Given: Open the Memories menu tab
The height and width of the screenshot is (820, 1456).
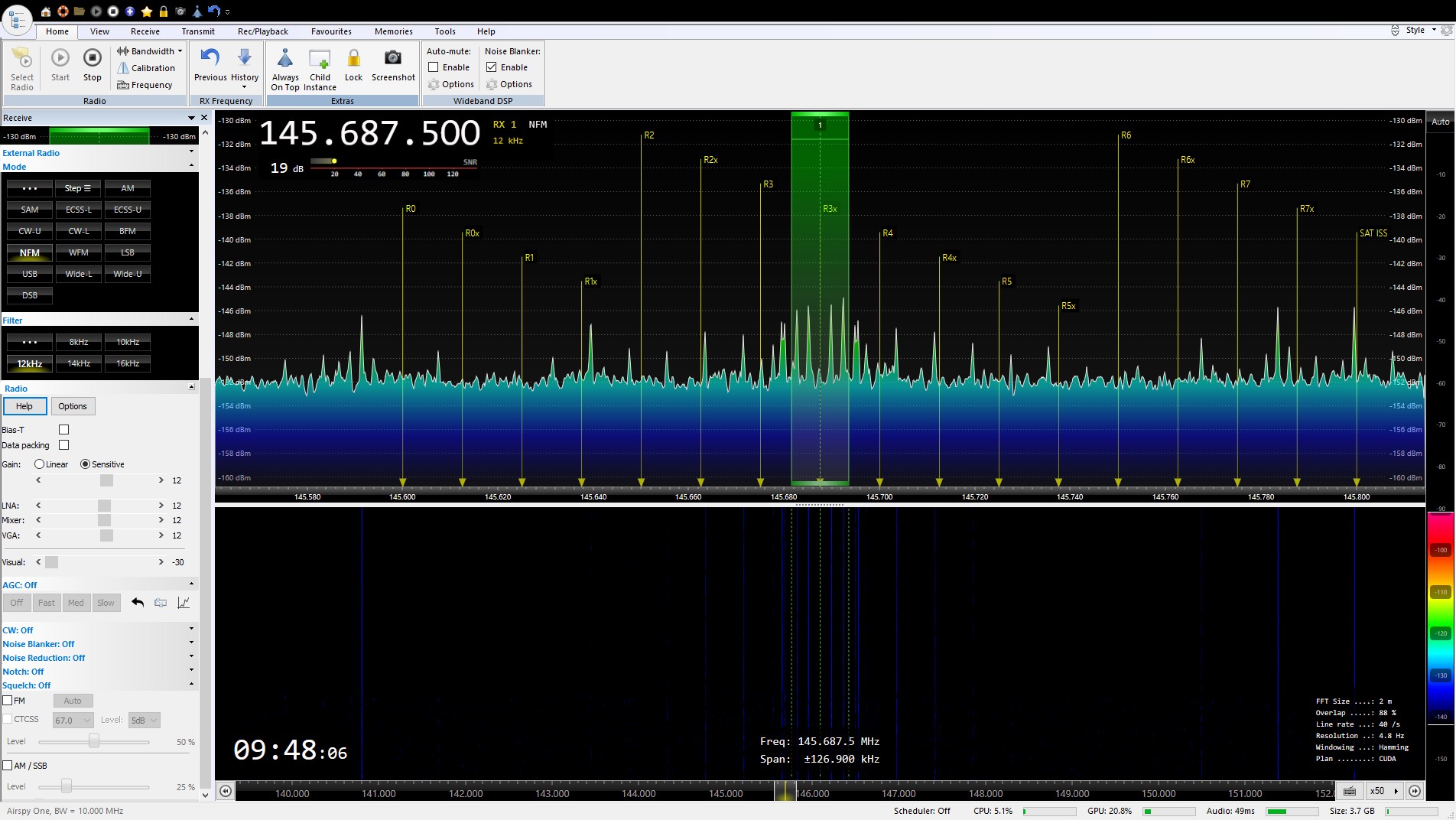Looking at the screenshot, I should pos(393,31).
